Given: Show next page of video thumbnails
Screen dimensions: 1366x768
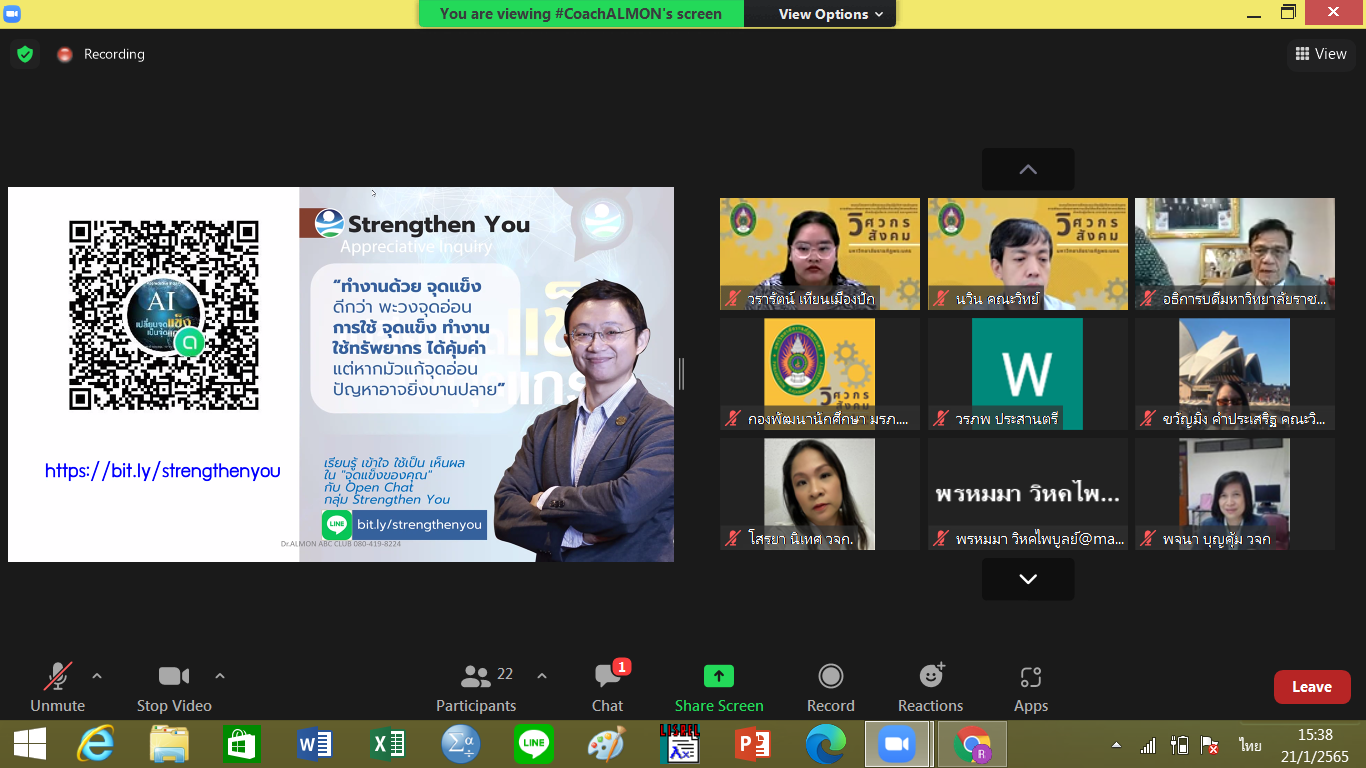Looking at the screenshot, I should 1028,579.
